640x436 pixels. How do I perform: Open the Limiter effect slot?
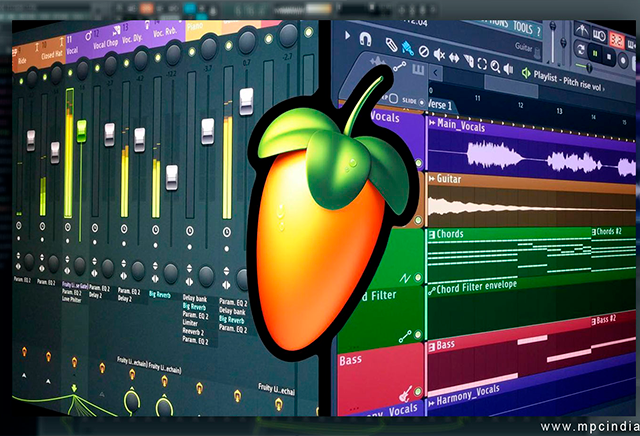point(190,323)
